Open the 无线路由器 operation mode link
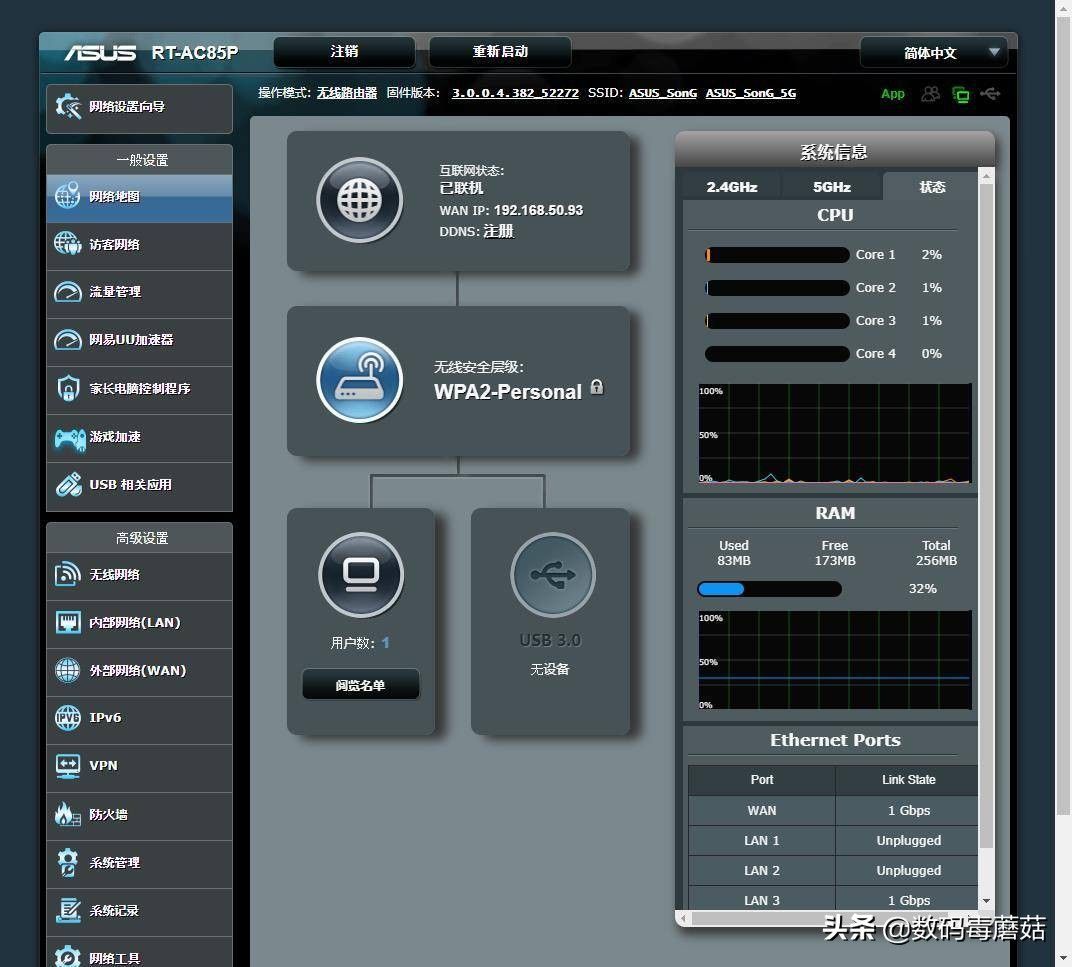This screenshot has width=1072, height=967. (347, 93)
